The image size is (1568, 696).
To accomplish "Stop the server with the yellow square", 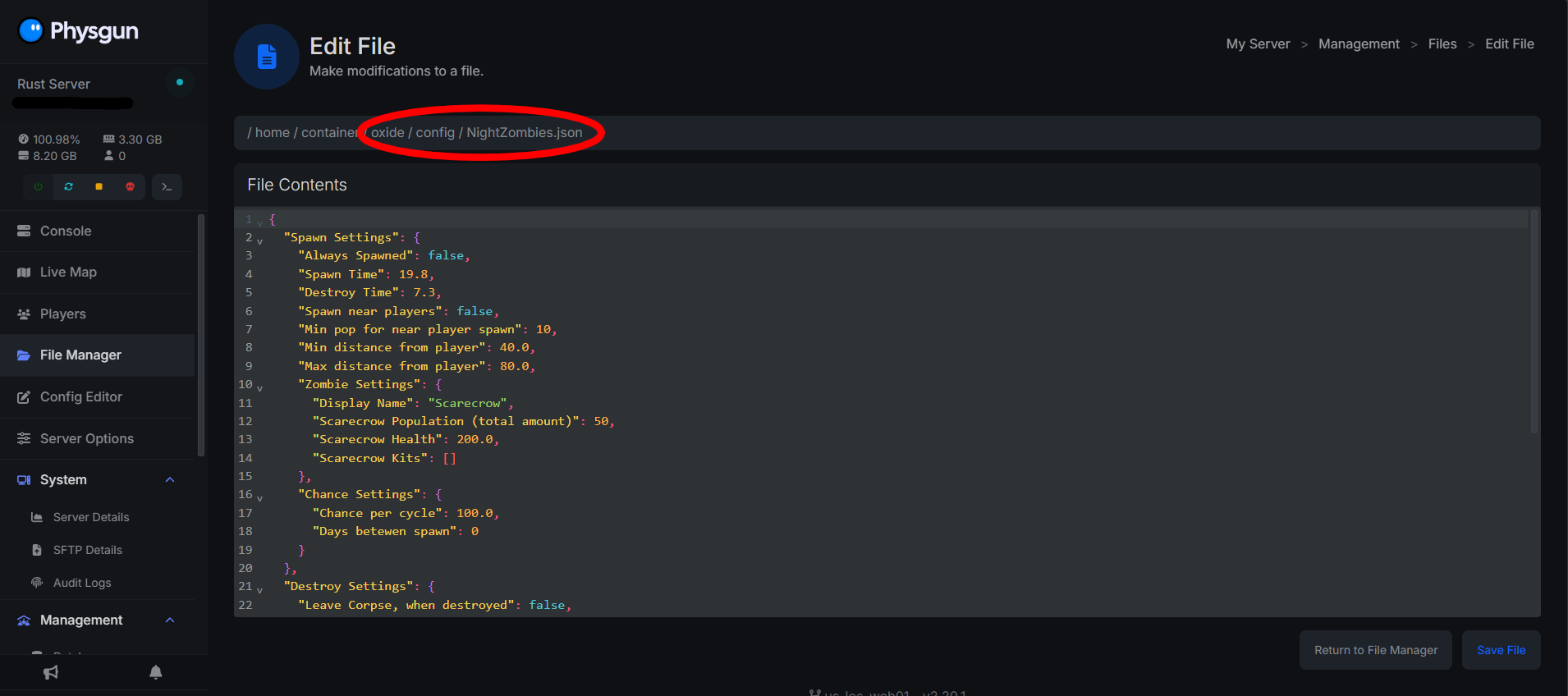I will [99, 187].
